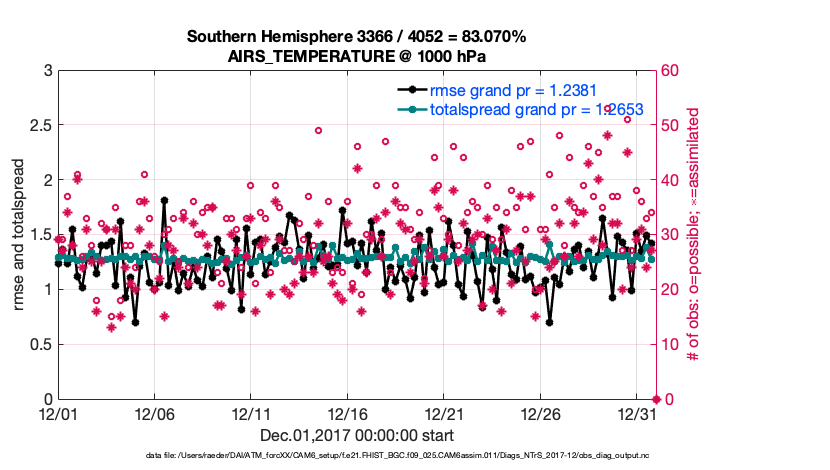This screenshot has width=830, height=470.
Task: Click the 12/01 x-axis tick label
Action: click(58, 413)
